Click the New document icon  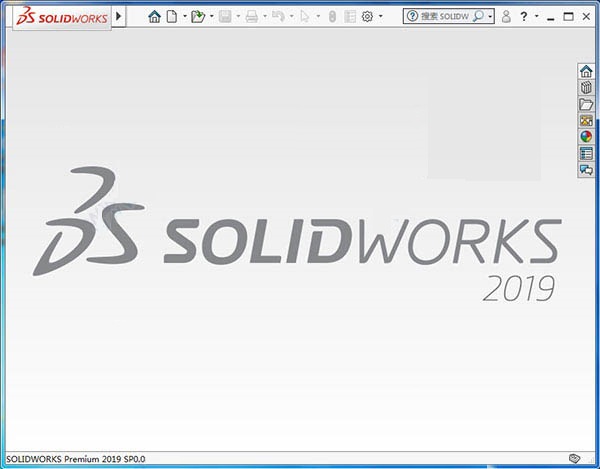tap(172, 17)
